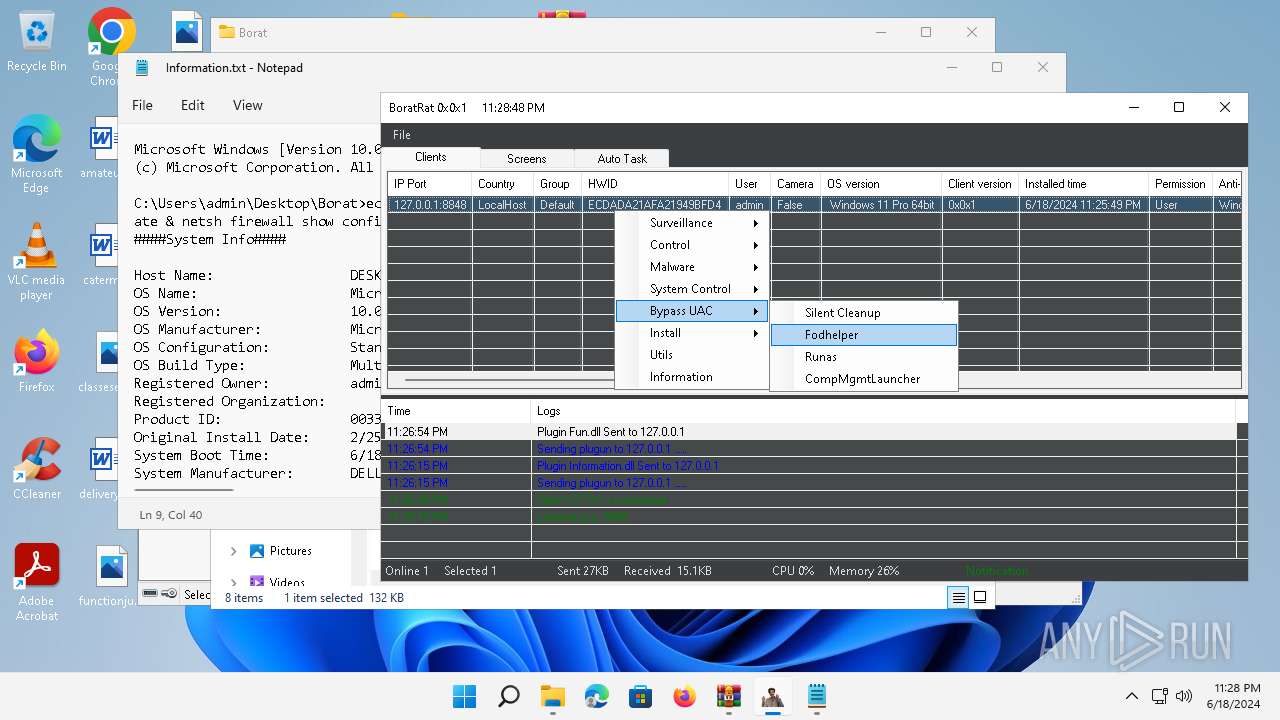Click the network tray icon
This screenshot has width=1280, height=720.
(1160, 696)
